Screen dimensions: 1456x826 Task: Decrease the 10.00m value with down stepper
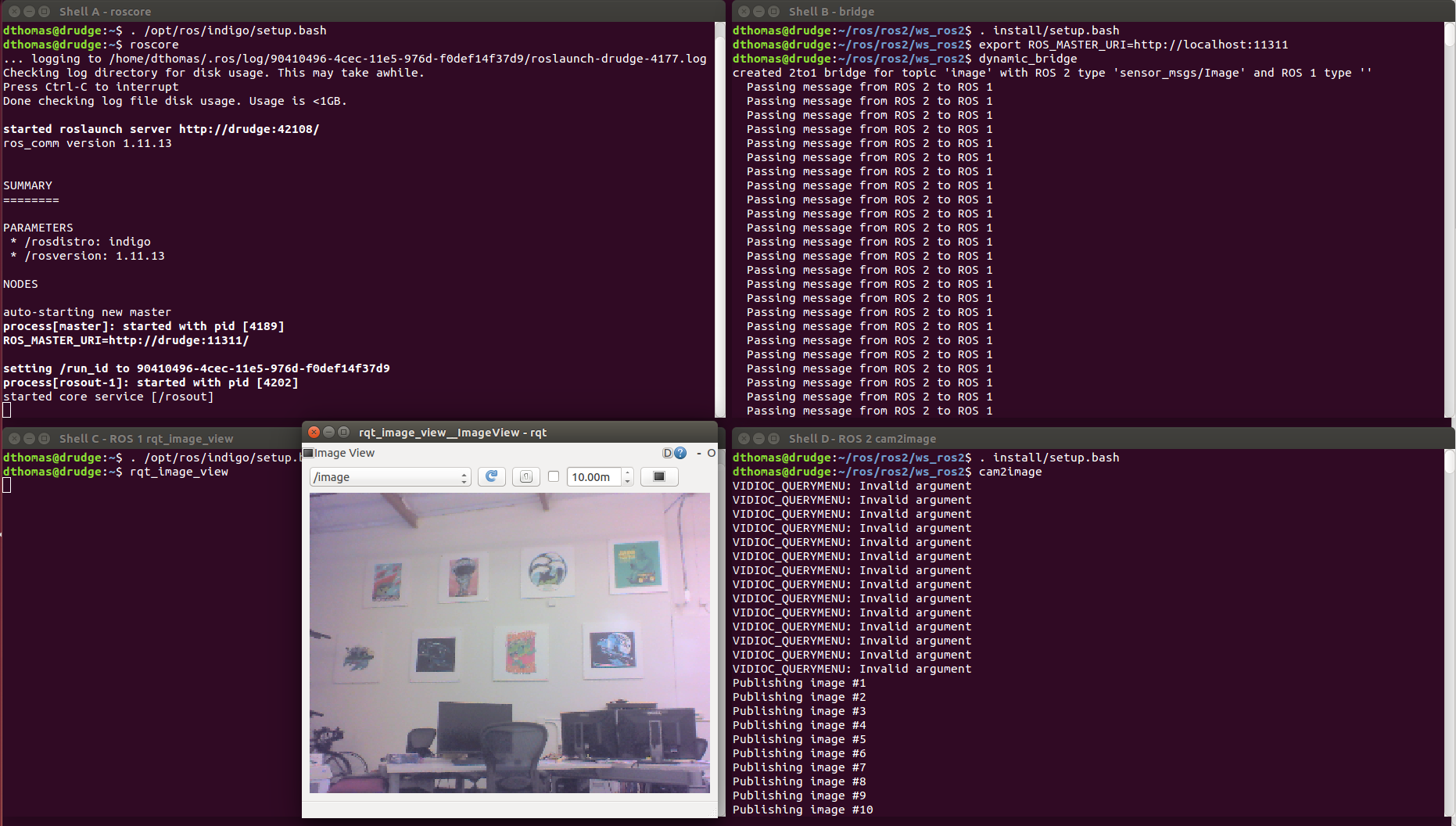(627, 480)
